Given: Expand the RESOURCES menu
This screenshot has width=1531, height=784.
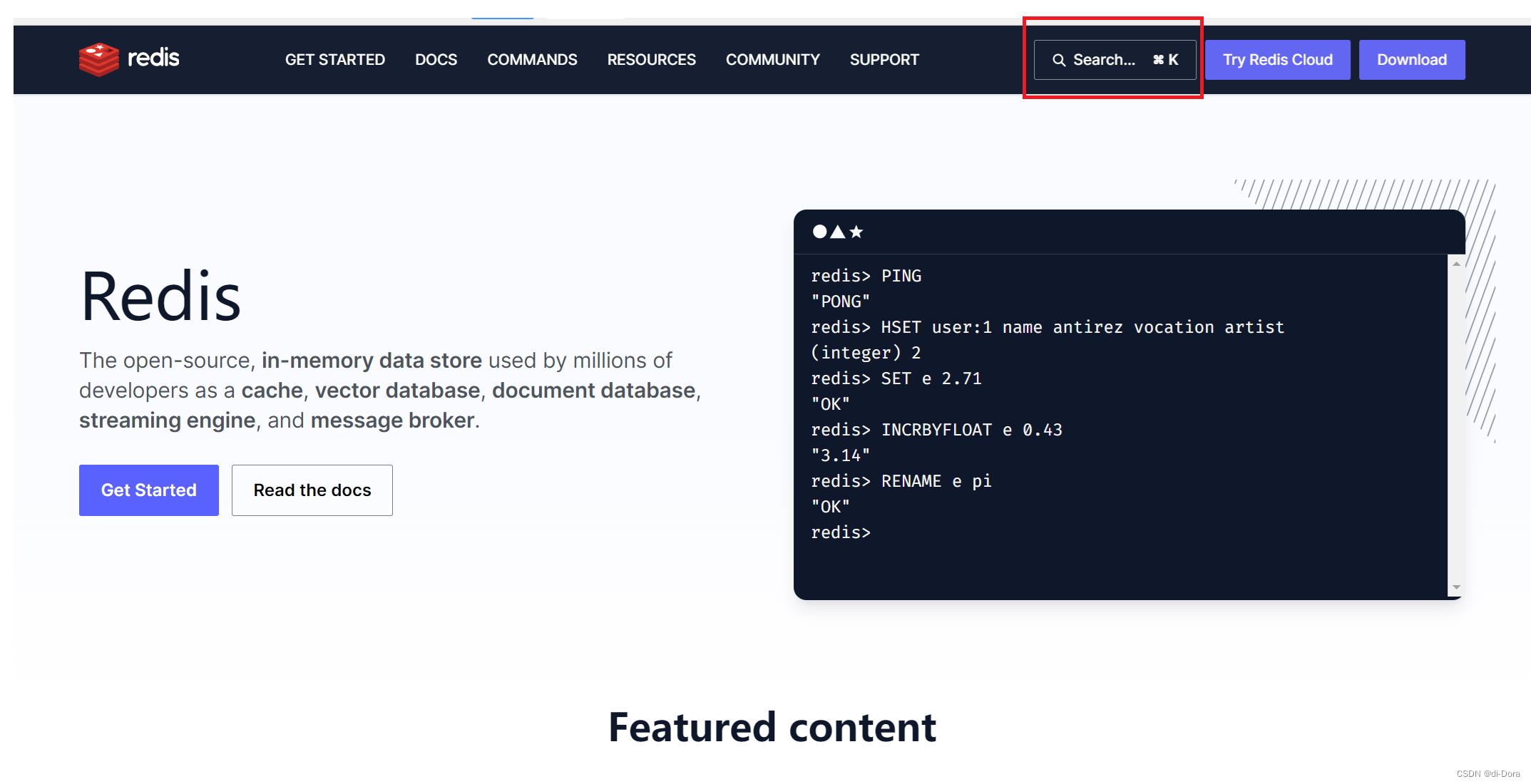Looking at the screenshot, I should [651, 60].
